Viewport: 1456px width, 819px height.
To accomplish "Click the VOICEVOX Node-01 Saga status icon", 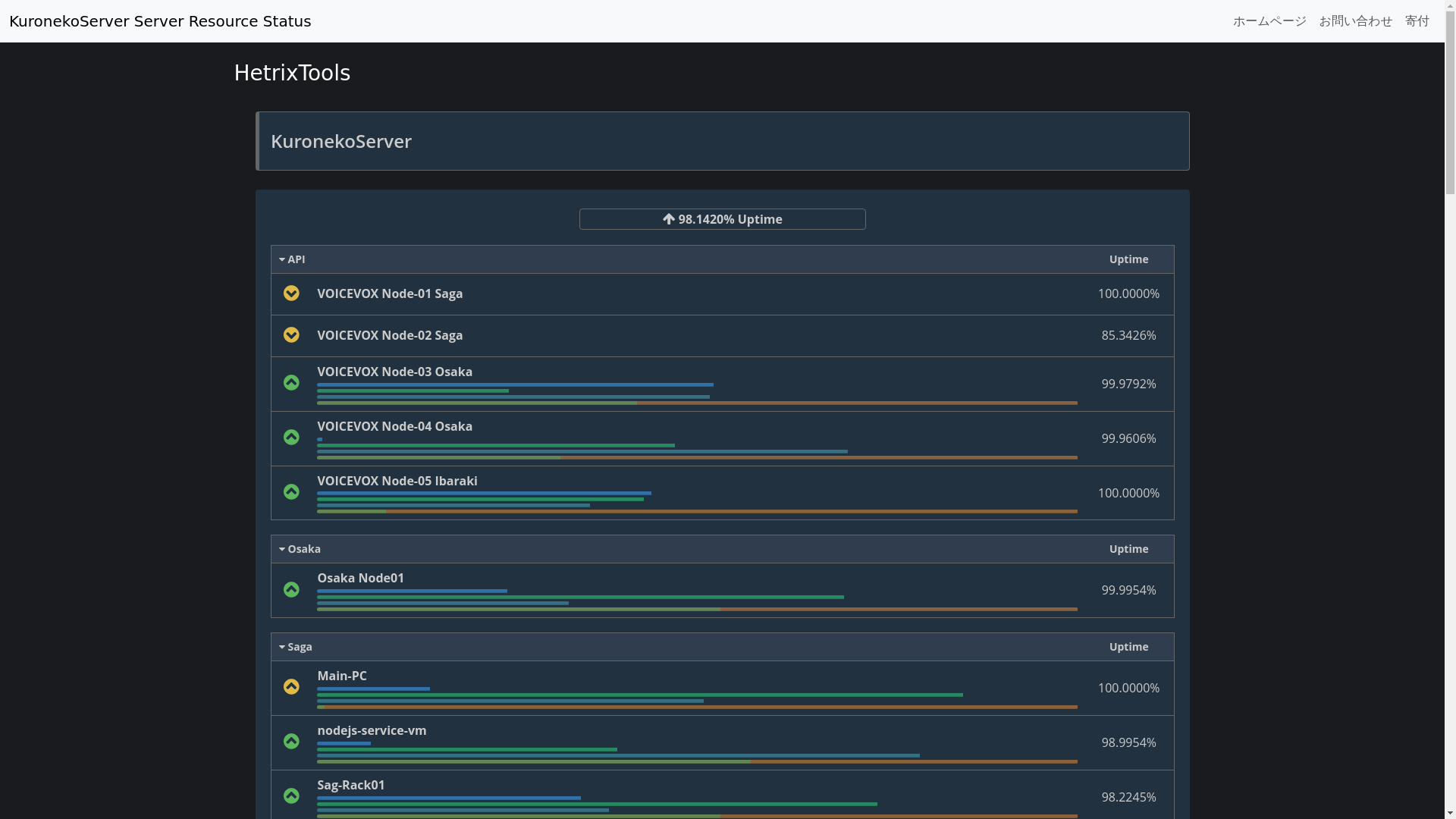I will 291,293.
